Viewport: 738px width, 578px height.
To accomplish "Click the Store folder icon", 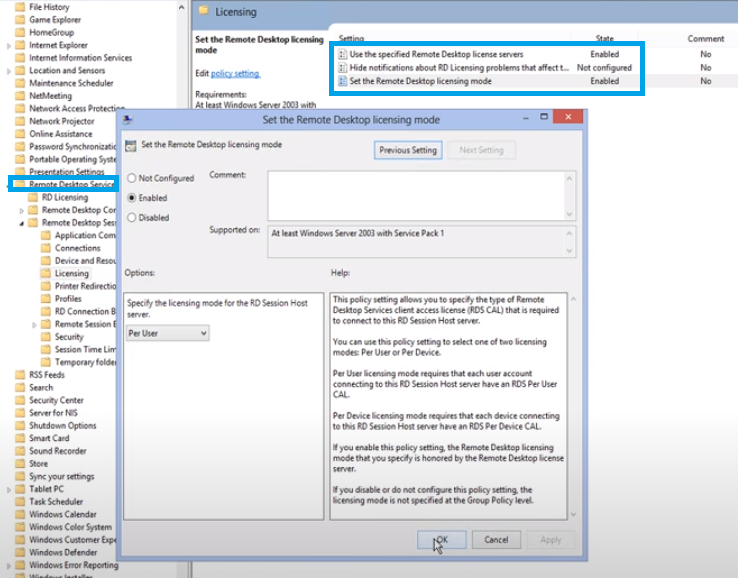I will click(20, 464).
